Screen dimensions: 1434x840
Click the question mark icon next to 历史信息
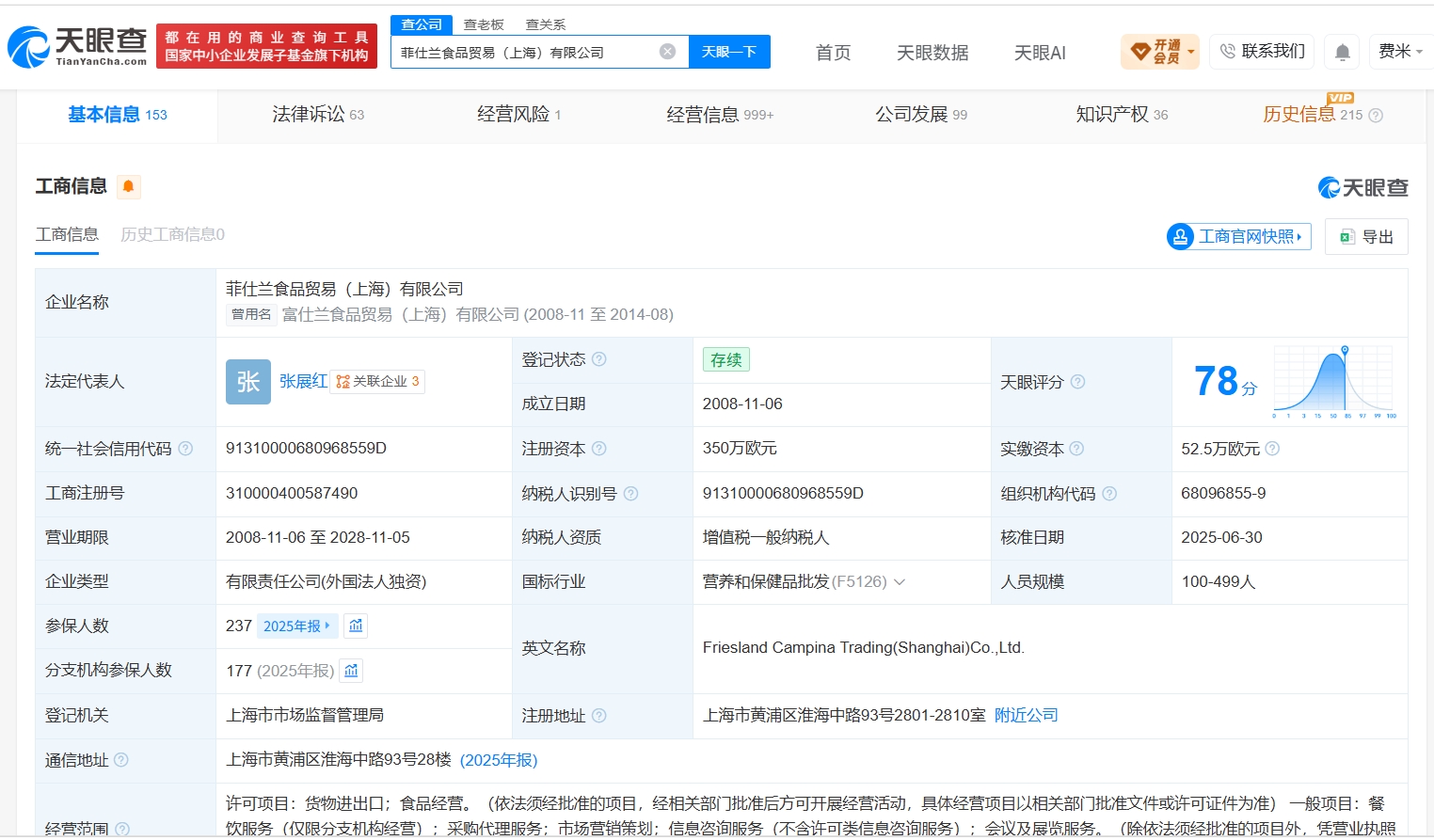[1376, 116]
